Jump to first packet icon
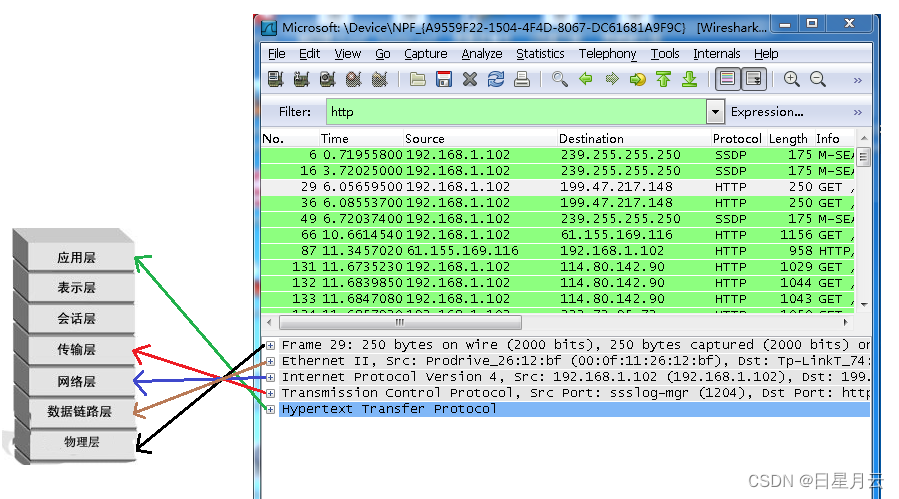 click(x=664, y=79)
